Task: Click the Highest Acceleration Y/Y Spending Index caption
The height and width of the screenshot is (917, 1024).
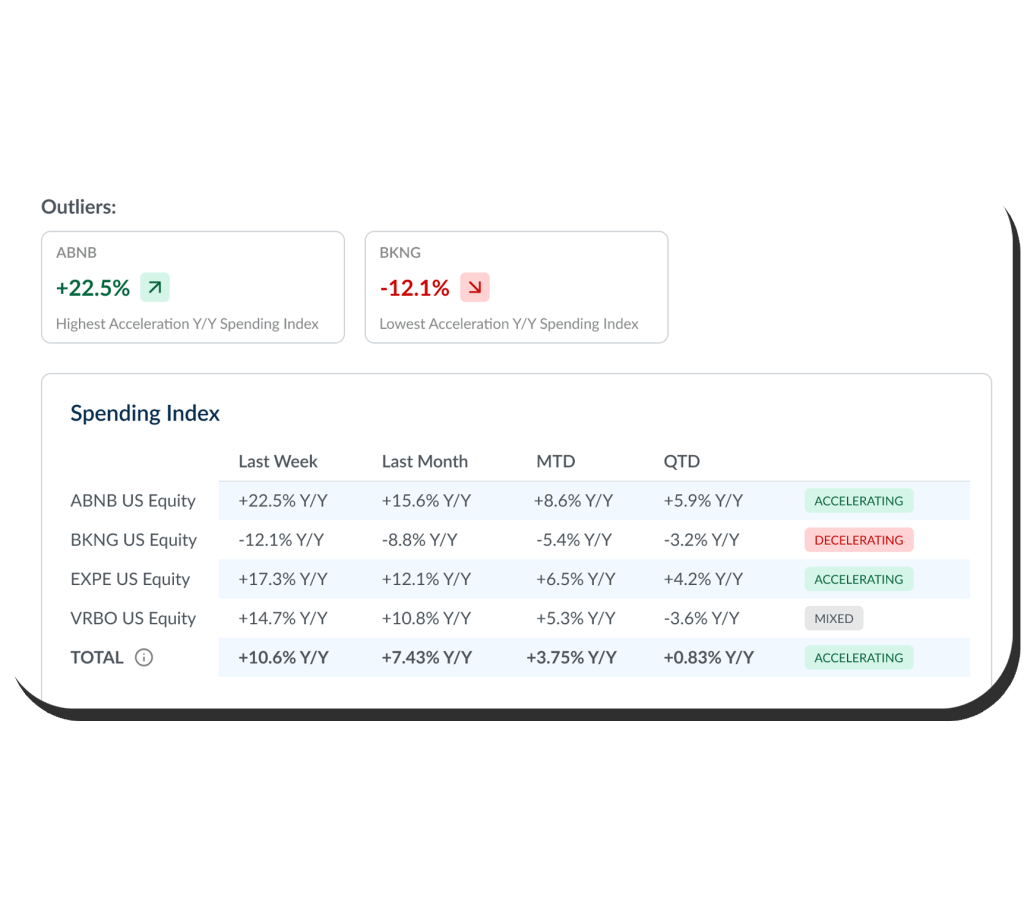Action: [187, 324]
